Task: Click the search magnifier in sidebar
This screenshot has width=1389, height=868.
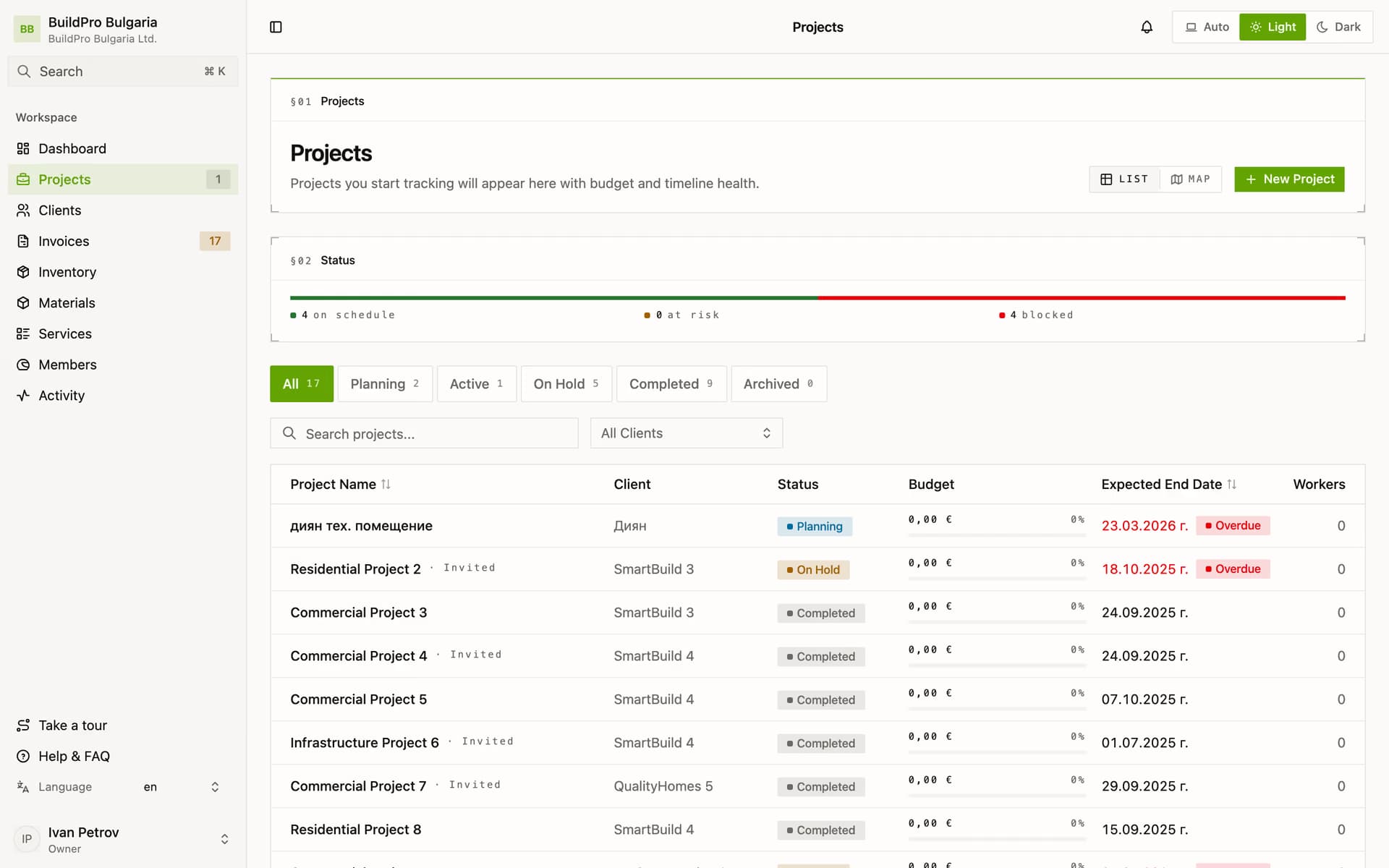Action: [24, 71]
